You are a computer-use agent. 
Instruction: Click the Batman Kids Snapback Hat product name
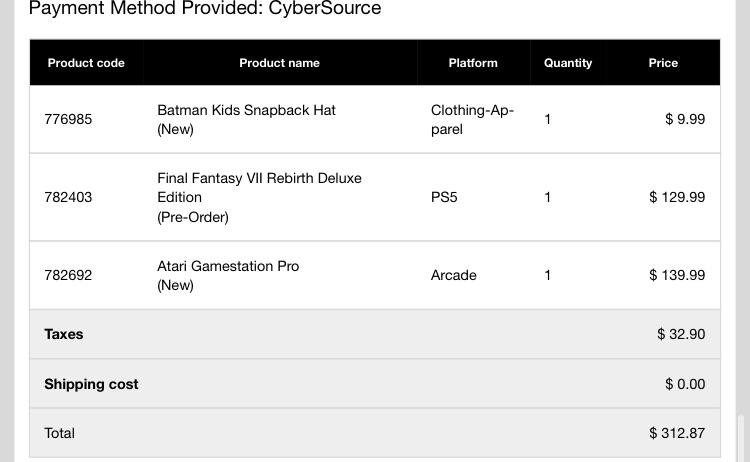[x=246, y=110]
